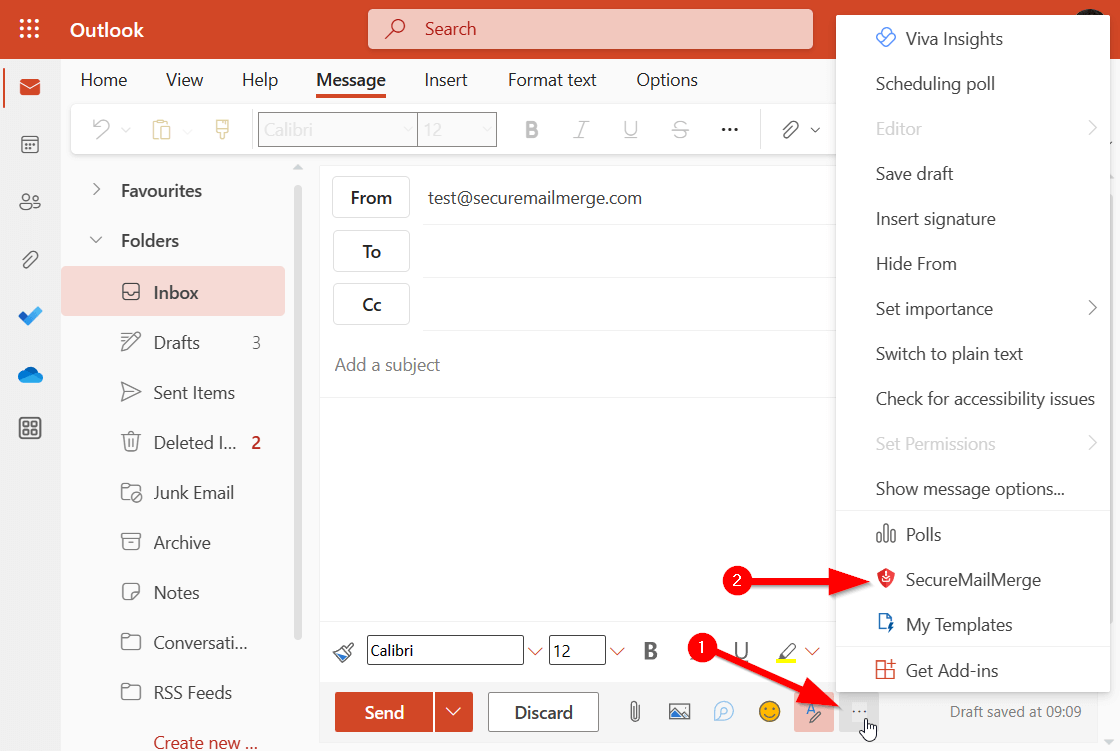Viewport: 1120px width, 751px height.
Task: Expand the Favourites section
Action: [x=96, y=190]
